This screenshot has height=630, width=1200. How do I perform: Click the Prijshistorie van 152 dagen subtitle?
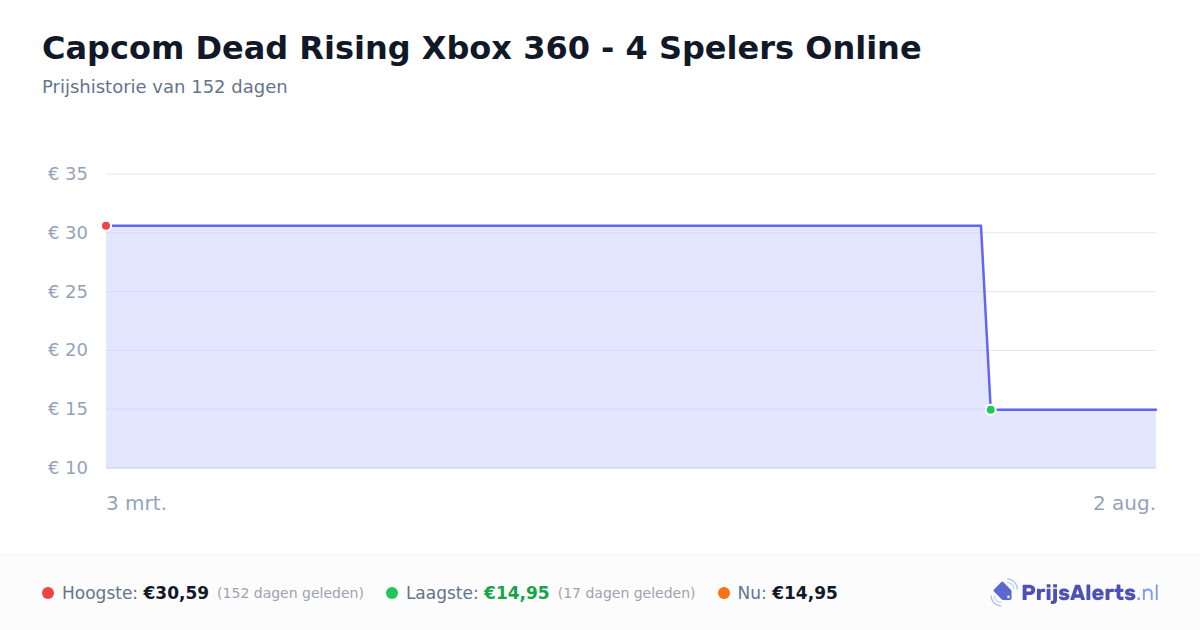[165, 87]
